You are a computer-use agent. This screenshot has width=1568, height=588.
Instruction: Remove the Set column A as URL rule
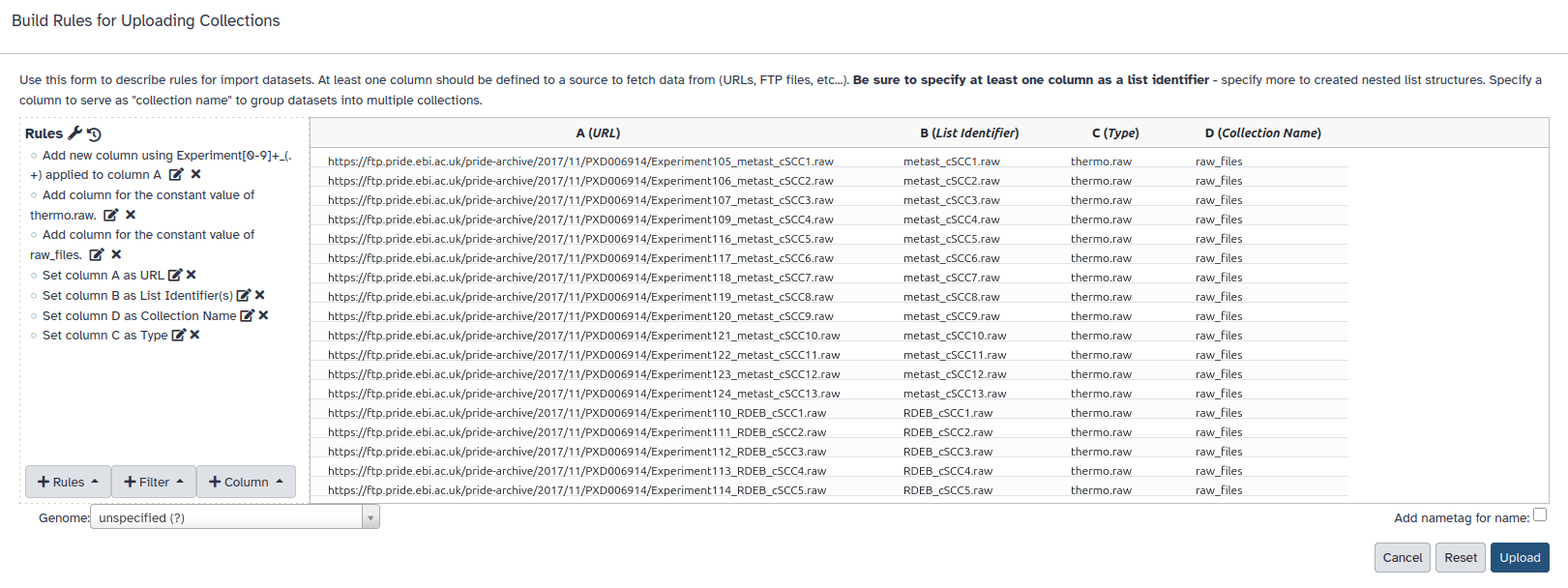tap(192, 276)
